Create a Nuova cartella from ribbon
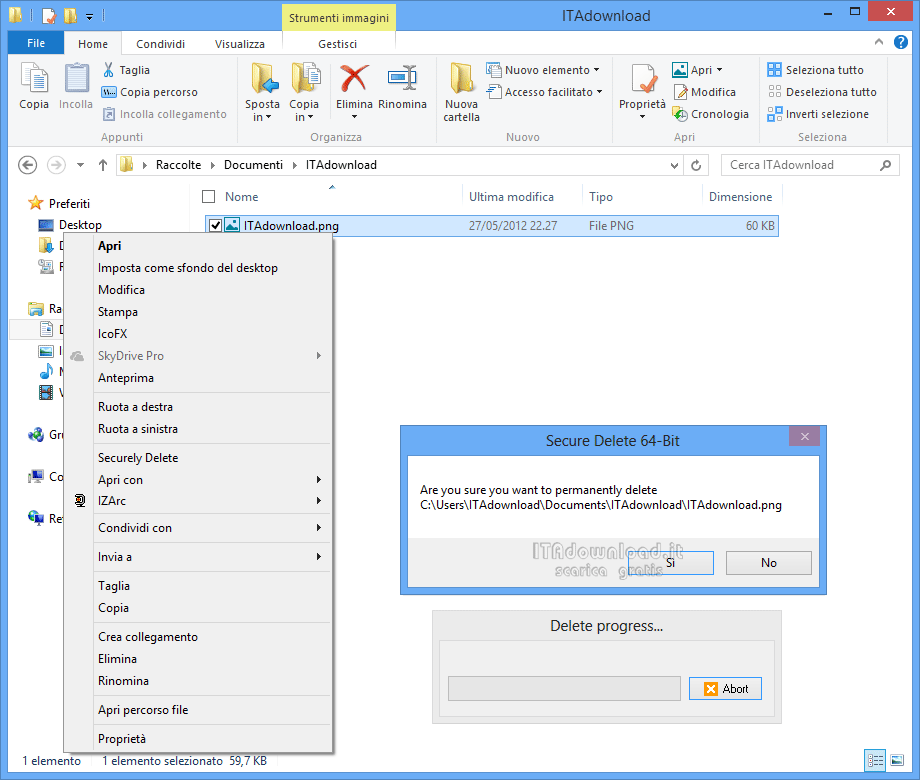The image size is (920, 780). 462,92
